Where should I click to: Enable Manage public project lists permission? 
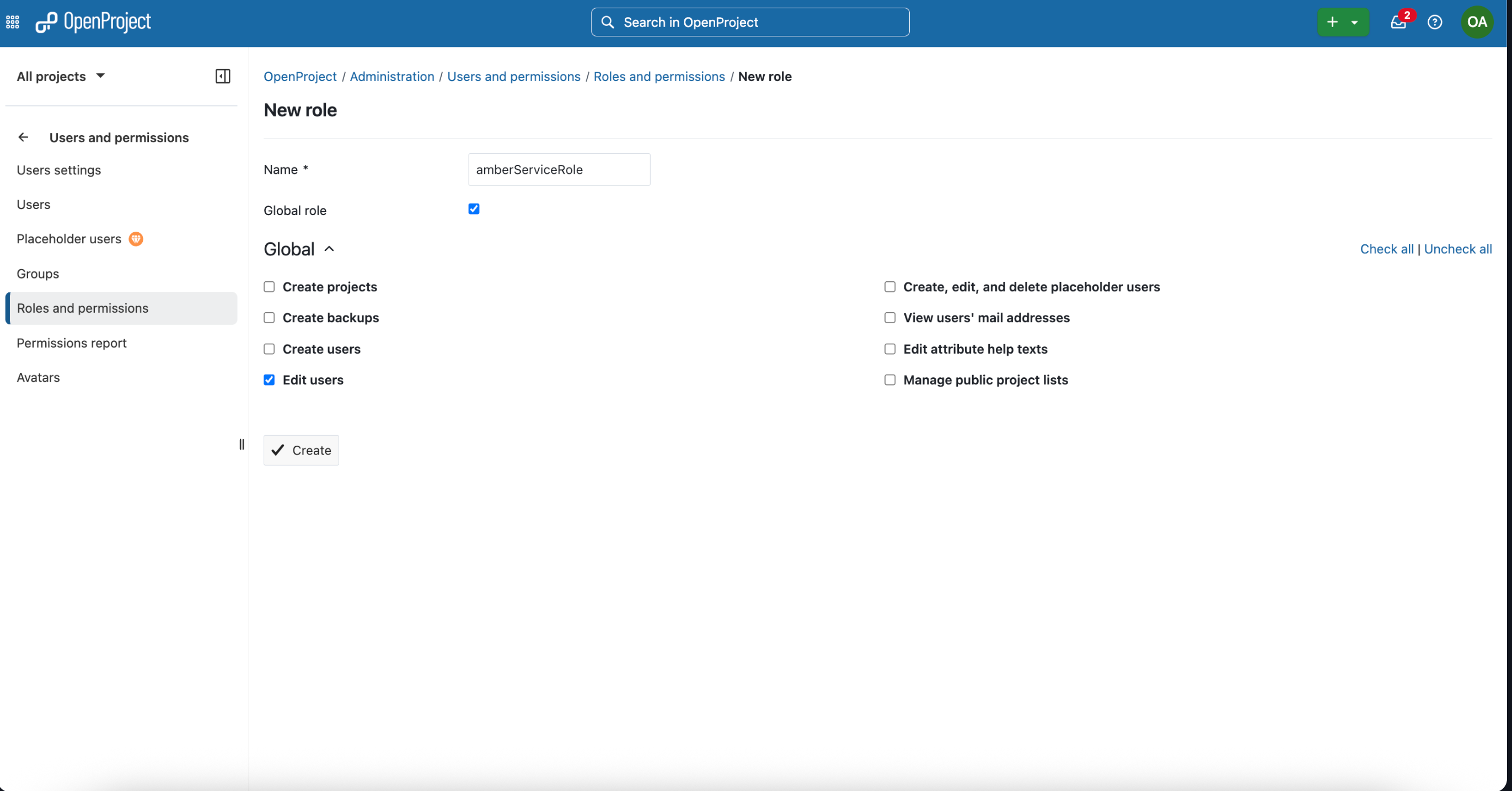pos(890,380)
